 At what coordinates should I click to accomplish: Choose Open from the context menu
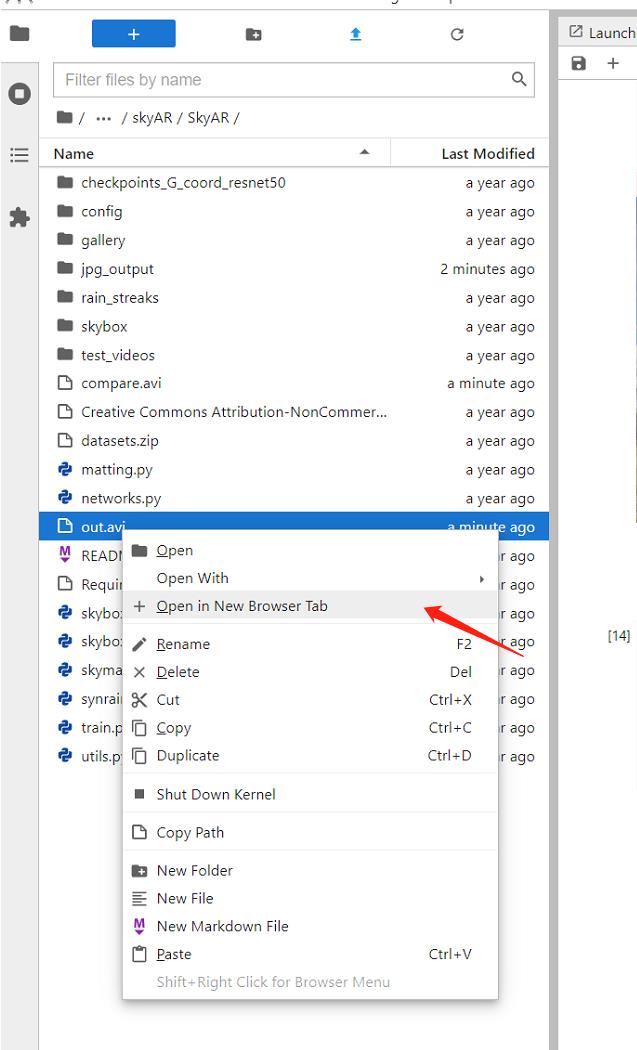click(310, 550)
